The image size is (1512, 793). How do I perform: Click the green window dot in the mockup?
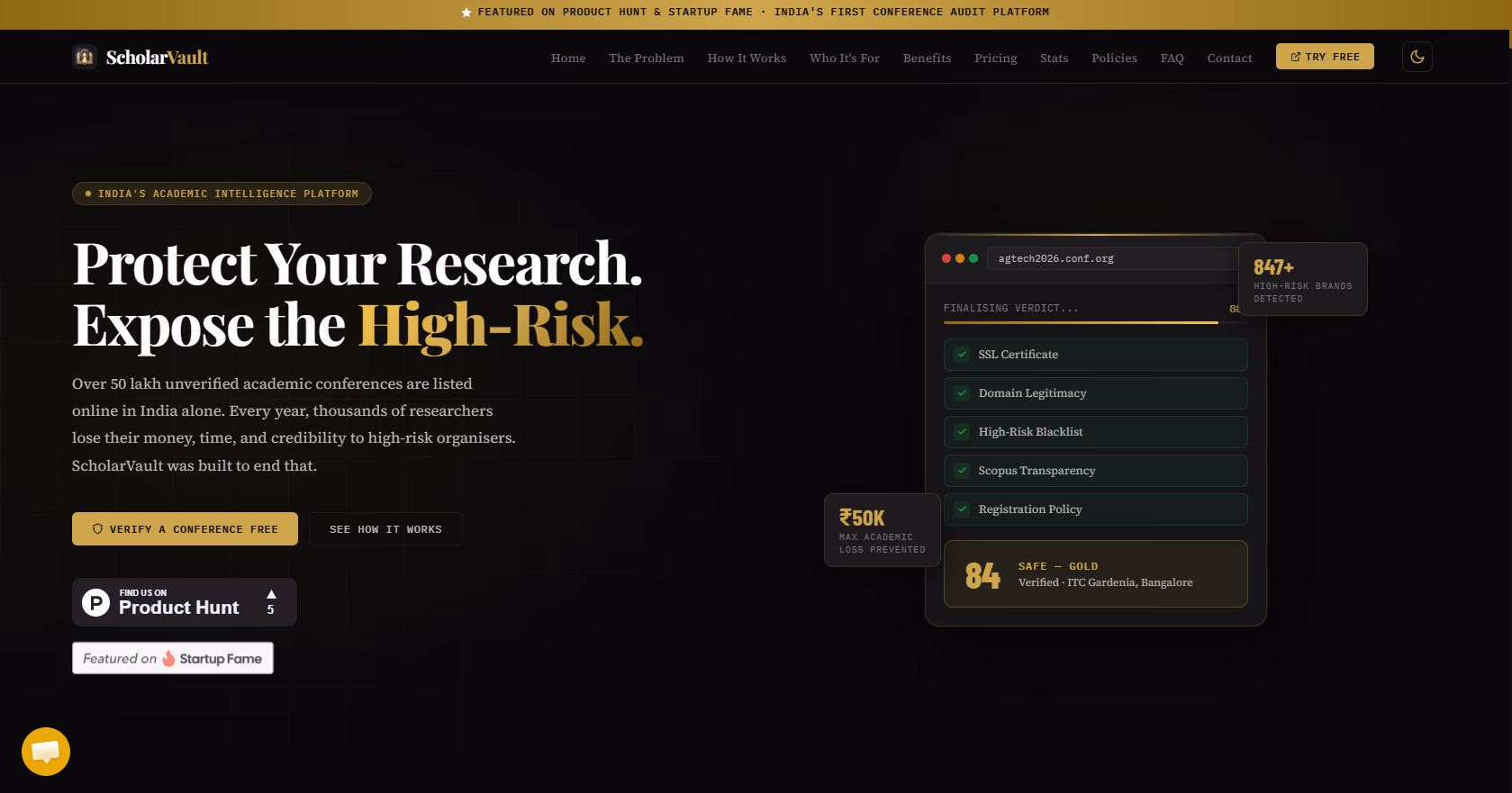(x=973, y=258)
